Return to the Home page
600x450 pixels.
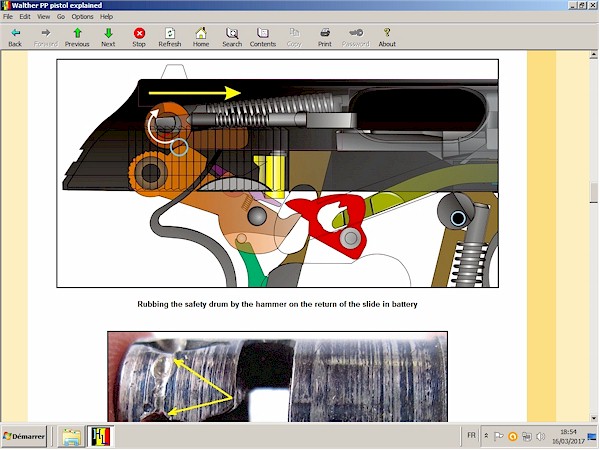[201, 37]
